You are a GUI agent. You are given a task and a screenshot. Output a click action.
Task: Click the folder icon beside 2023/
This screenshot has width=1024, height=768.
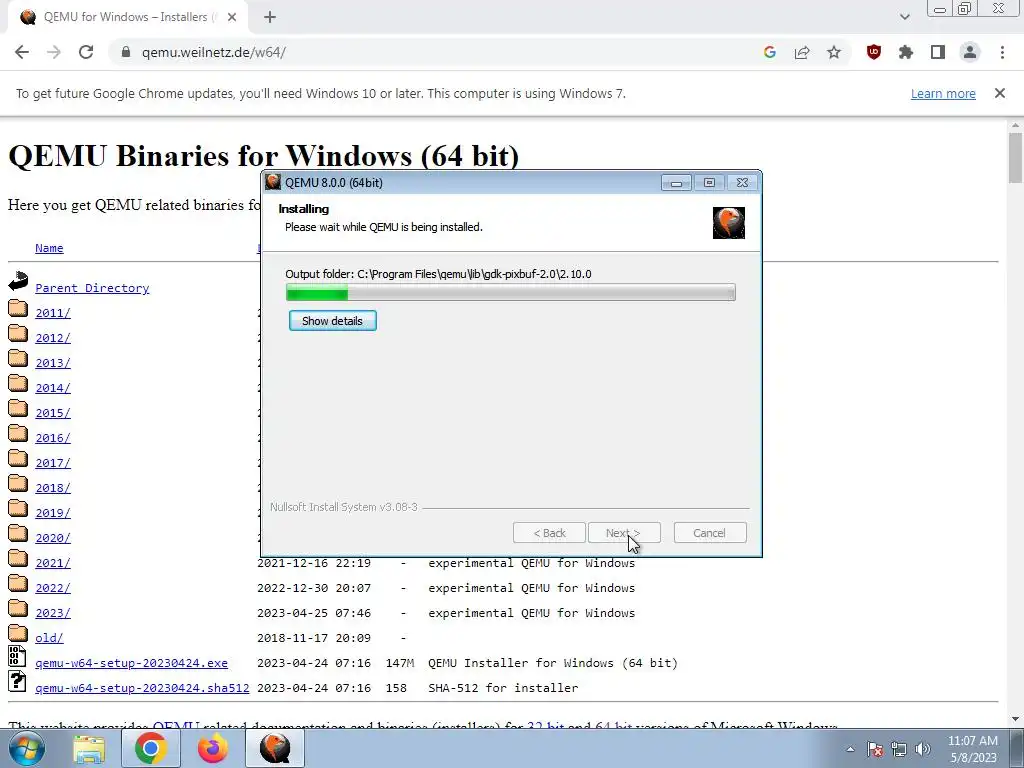pyautogui.click(x=18, y=608)
